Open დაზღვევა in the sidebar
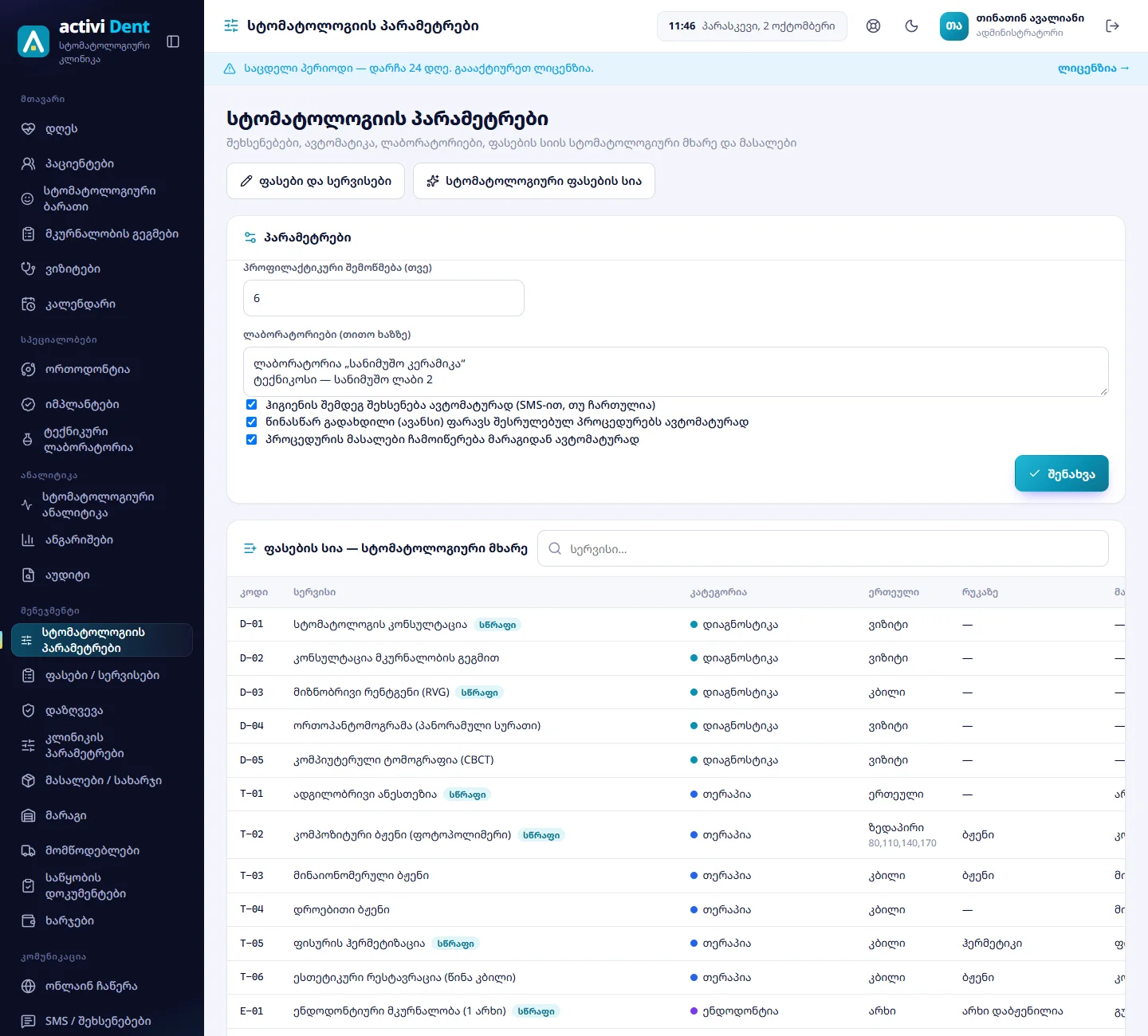The height and width of the screenshot is (1036, 1148). pyautogui.click(x=102, y=710)
